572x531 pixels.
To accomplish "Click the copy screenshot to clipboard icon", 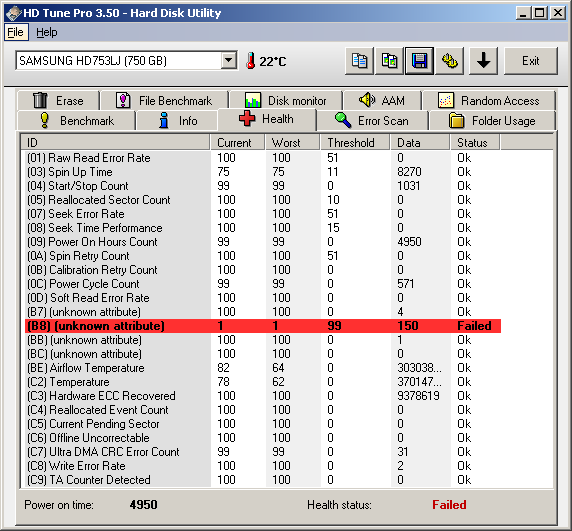I will [389, 61].
